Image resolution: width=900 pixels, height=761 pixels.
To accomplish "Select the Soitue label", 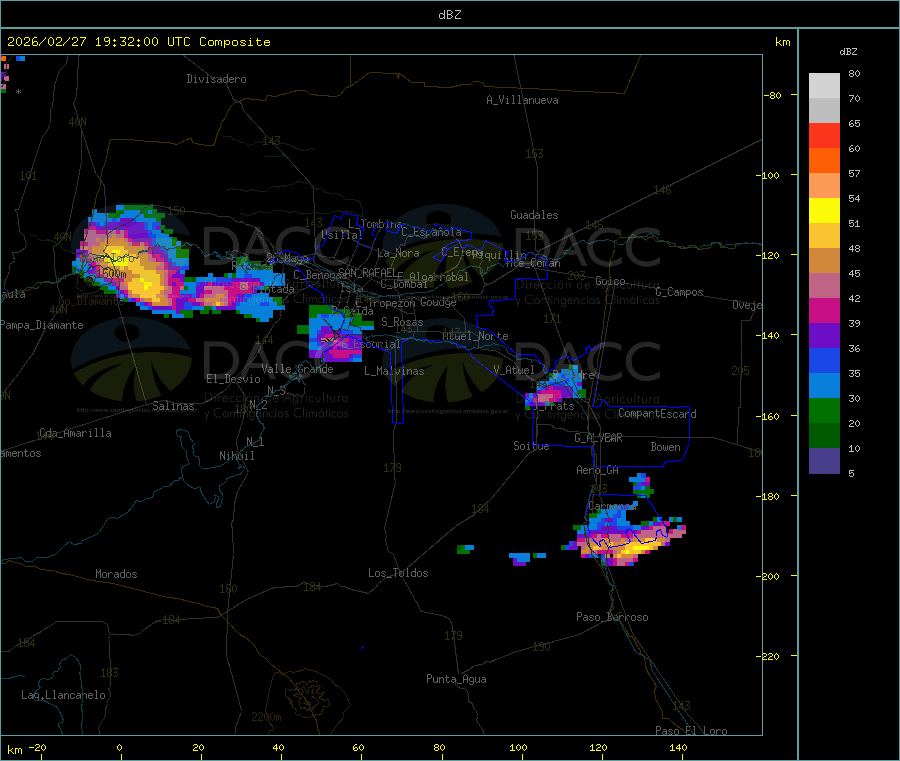I will point(531,446).
